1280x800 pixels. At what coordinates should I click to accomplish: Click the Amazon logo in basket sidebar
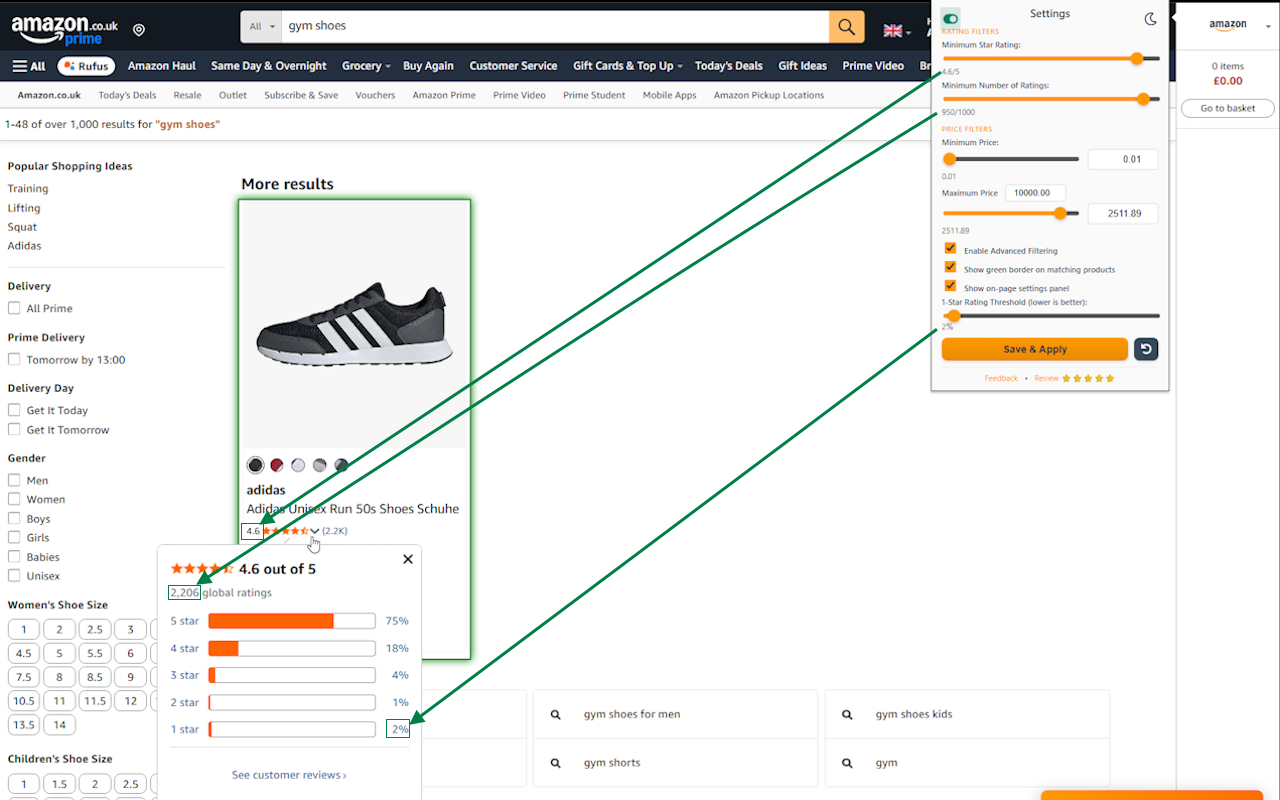pyautogui.click(x=1228, y=24)
